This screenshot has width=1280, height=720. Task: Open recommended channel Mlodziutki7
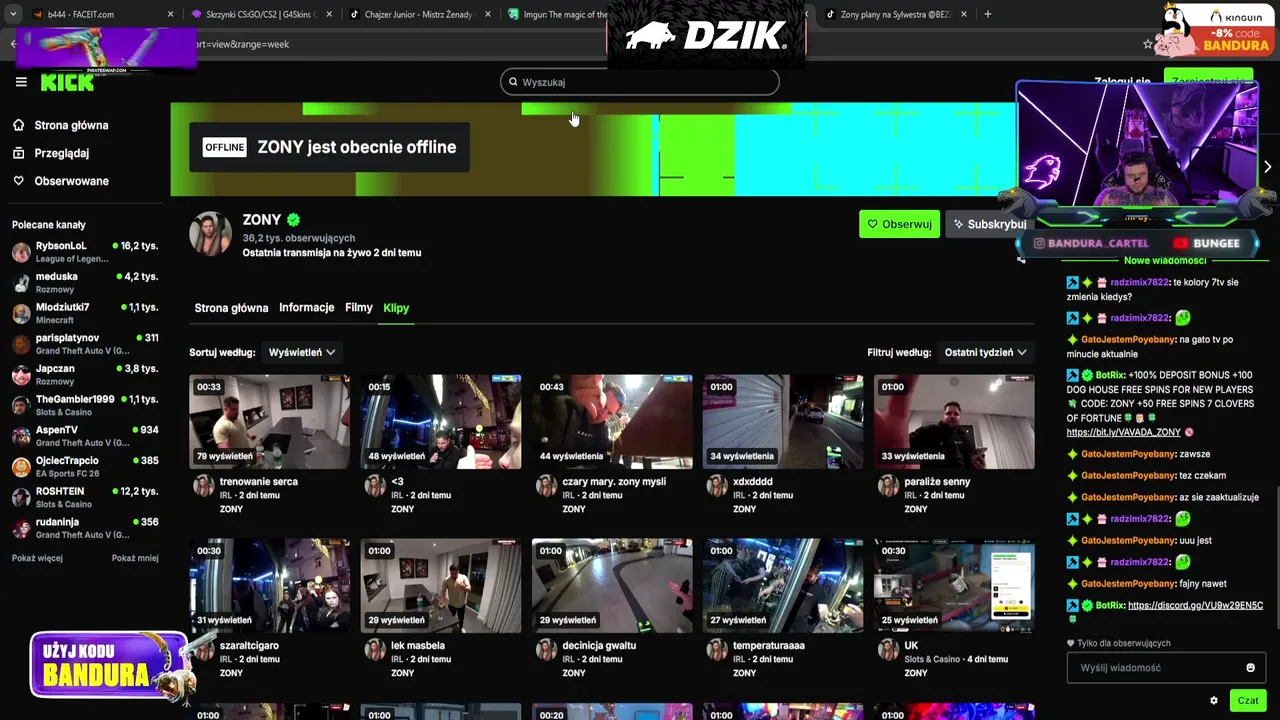point(85,313)
